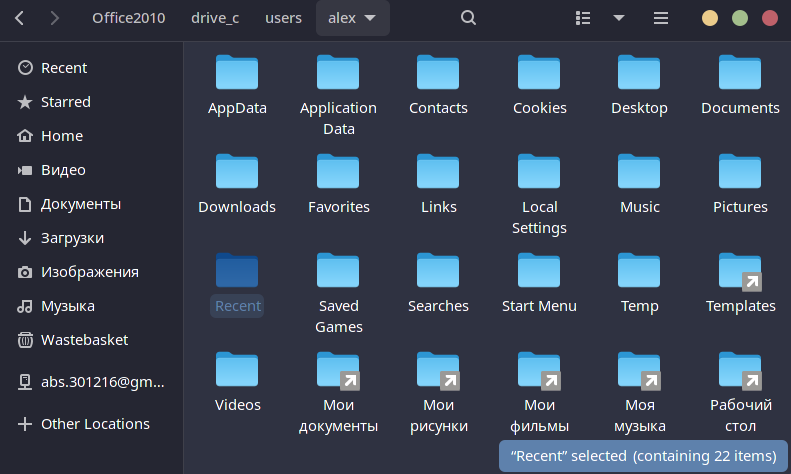Jump to Office2010 in path bar

128,18
